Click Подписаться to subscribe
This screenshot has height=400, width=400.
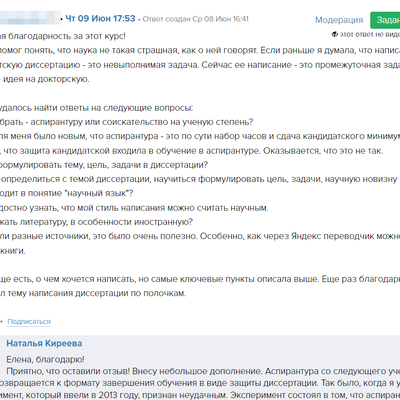pos(29,322)
